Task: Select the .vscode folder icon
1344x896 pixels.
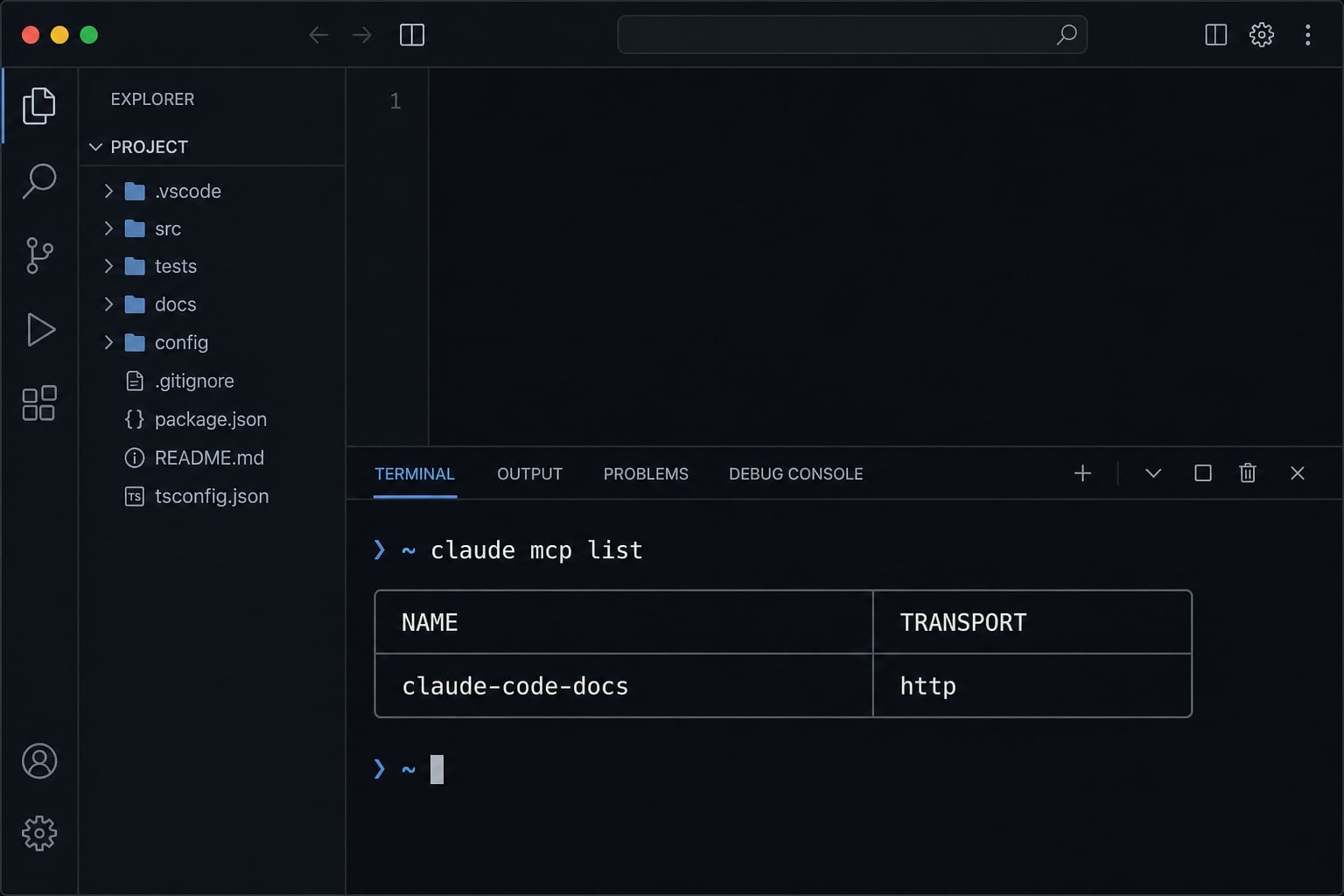Action: pyautogui.click(x=135, y=191)
